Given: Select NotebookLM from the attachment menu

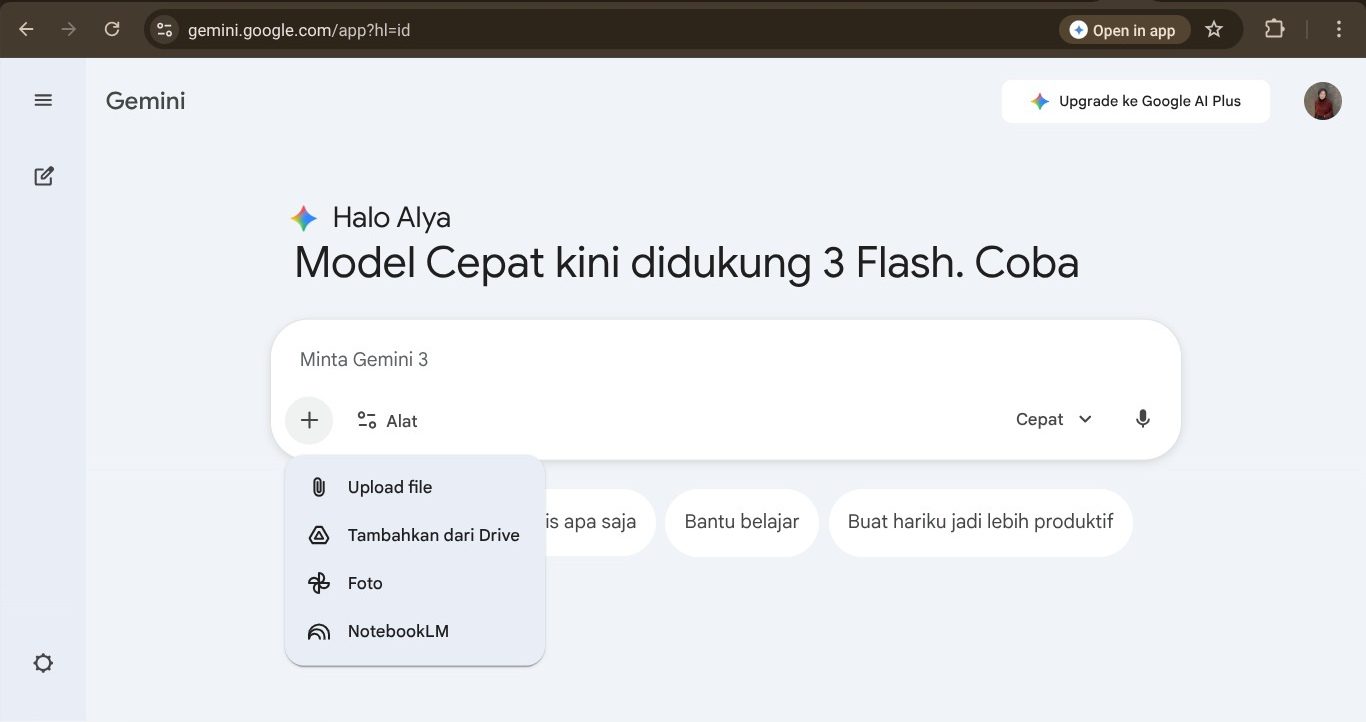Looking at the screenshot, I should pos(397,631).
